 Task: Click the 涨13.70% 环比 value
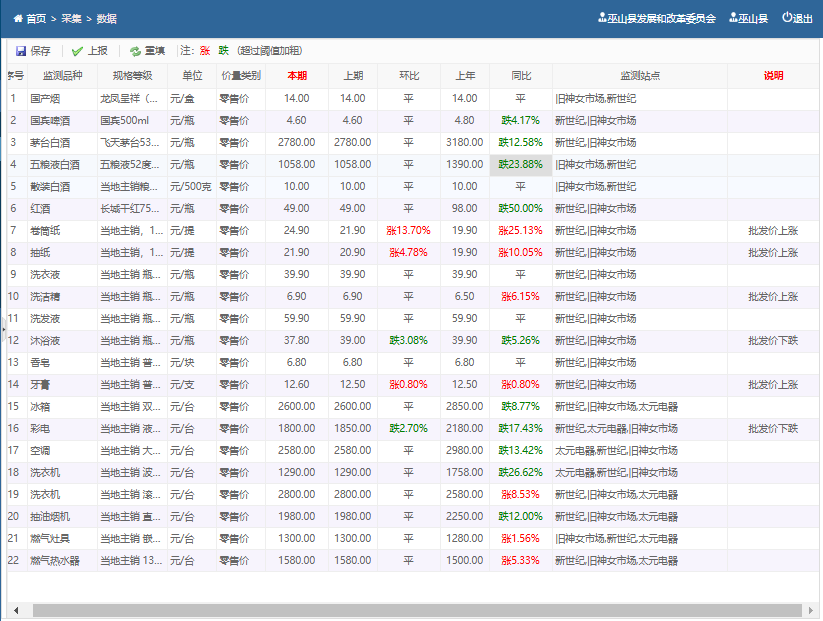pyautogui.click(x=409, y=230)
